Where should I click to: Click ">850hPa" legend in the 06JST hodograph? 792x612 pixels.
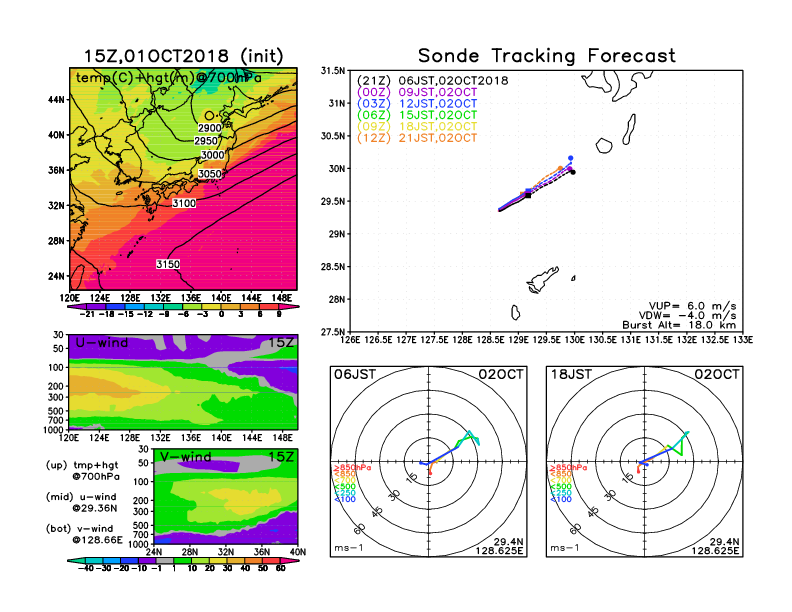(x=352, y=468)
